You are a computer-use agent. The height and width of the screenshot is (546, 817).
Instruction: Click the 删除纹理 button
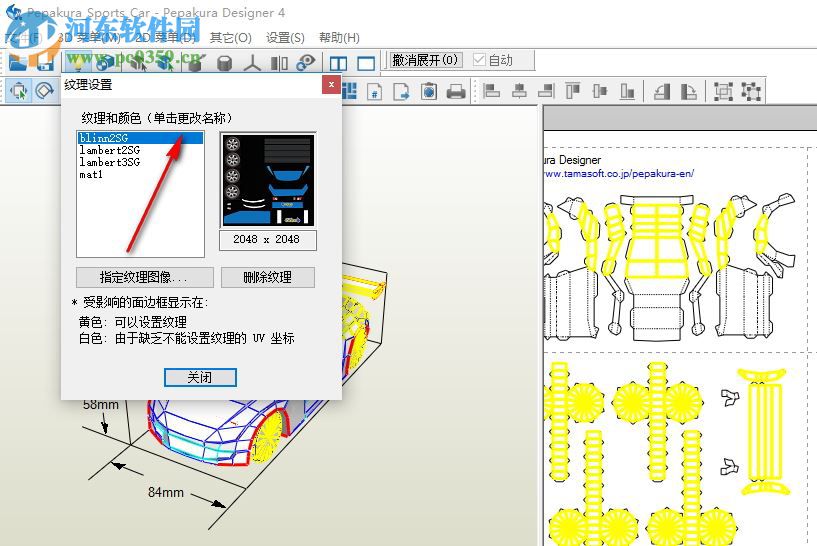[x=267, y=277]
